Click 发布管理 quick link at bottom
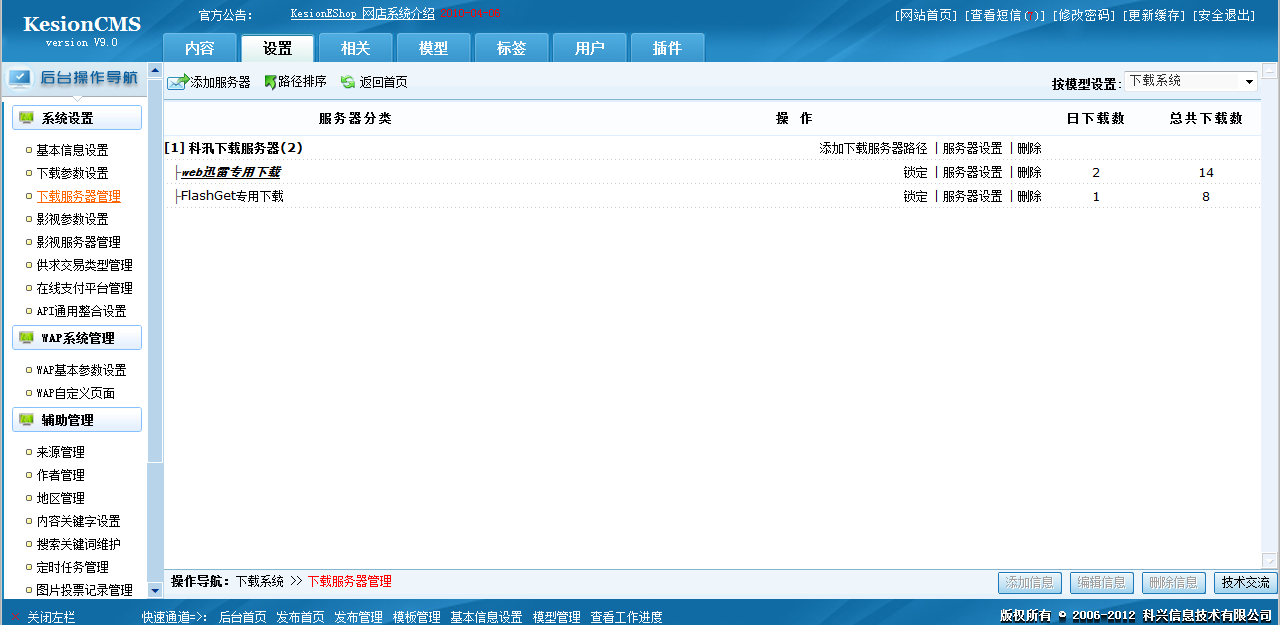Viewport: 1280px width, 625px height. coord(358,617)
